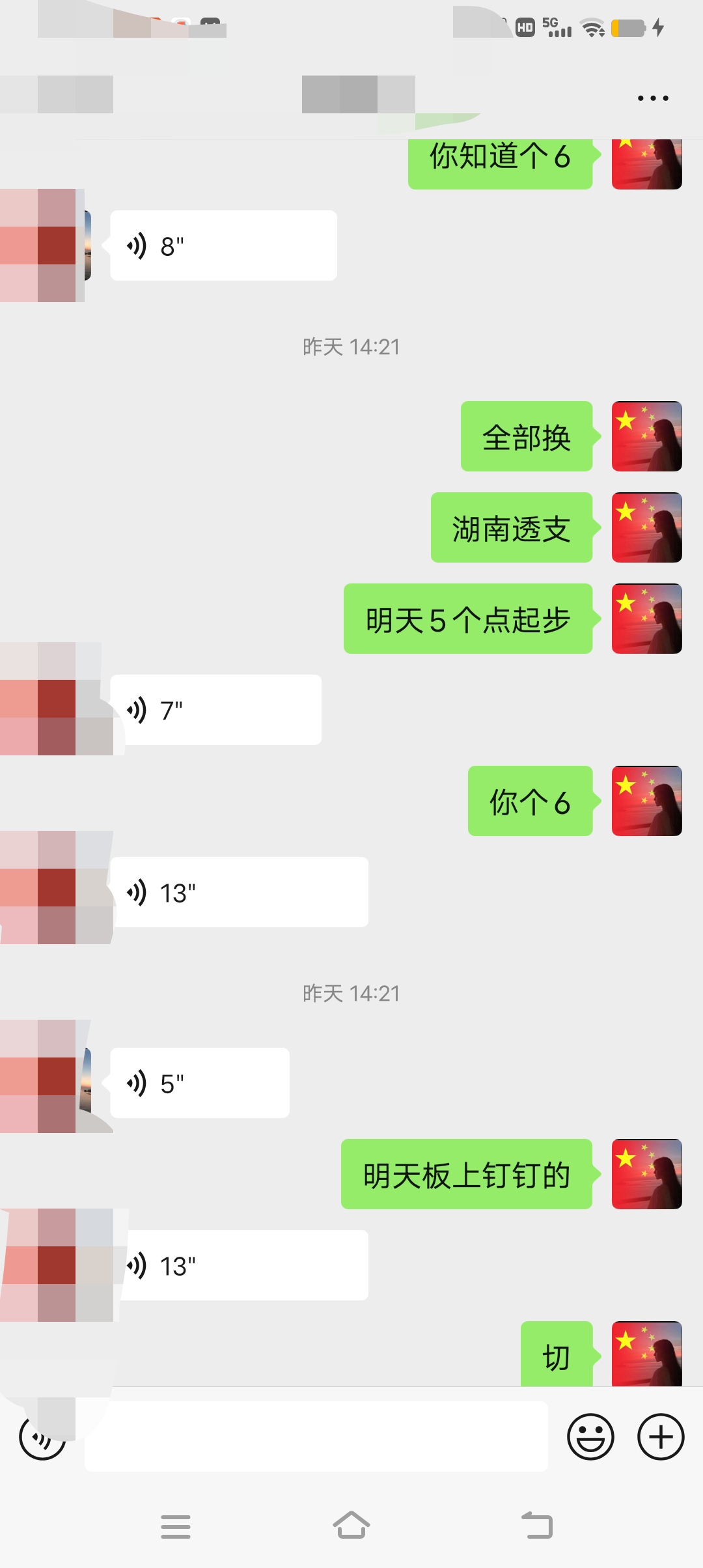Tap flag avatar beside 全部换 message

click(647, 436)
